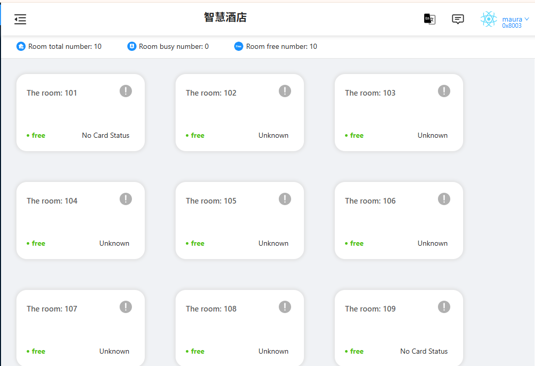This screenshot has width=535, height=366.
Task: Open the room 109 card title
Action: click(370, 309)
